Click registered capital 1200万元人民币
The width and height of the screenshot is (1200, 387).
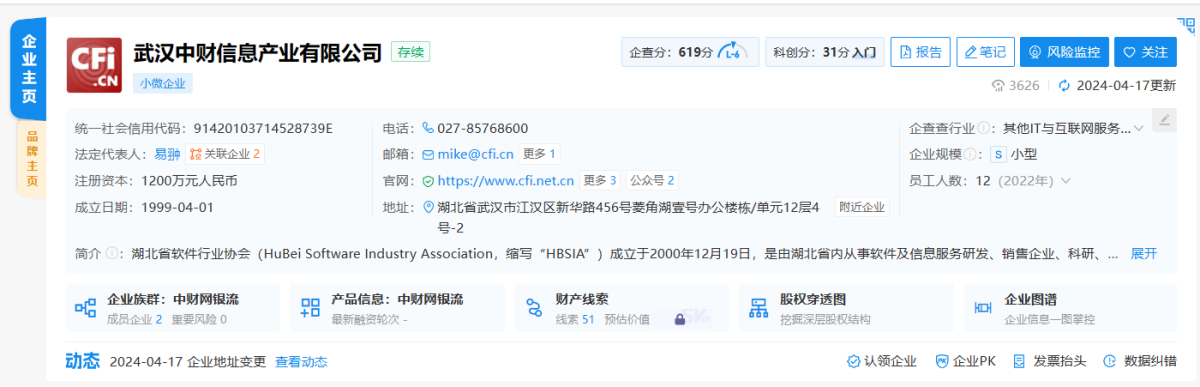click(x=188, y=181)
